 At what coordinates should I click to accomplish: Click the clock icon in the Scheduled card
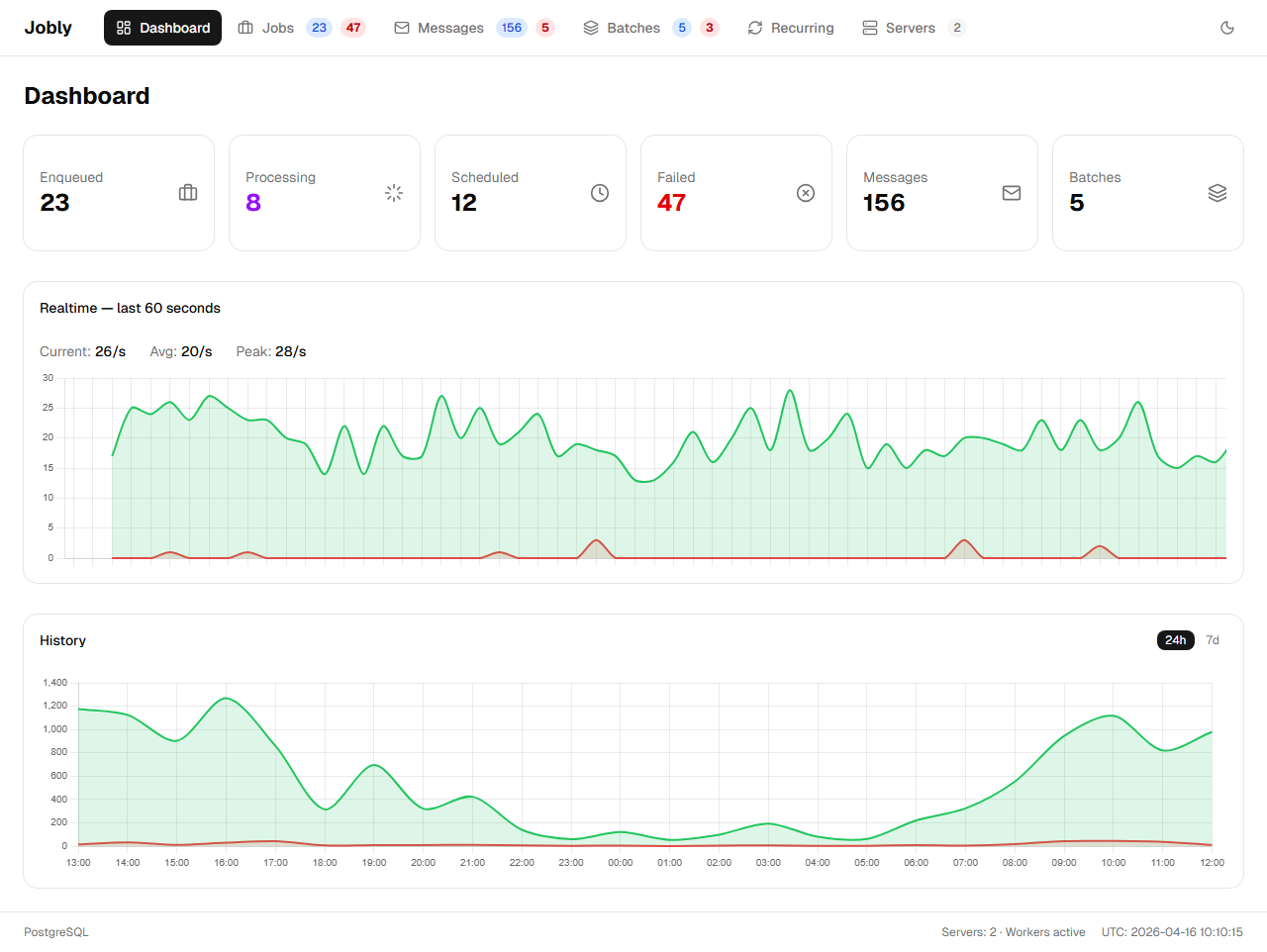(x=600, y=193)
